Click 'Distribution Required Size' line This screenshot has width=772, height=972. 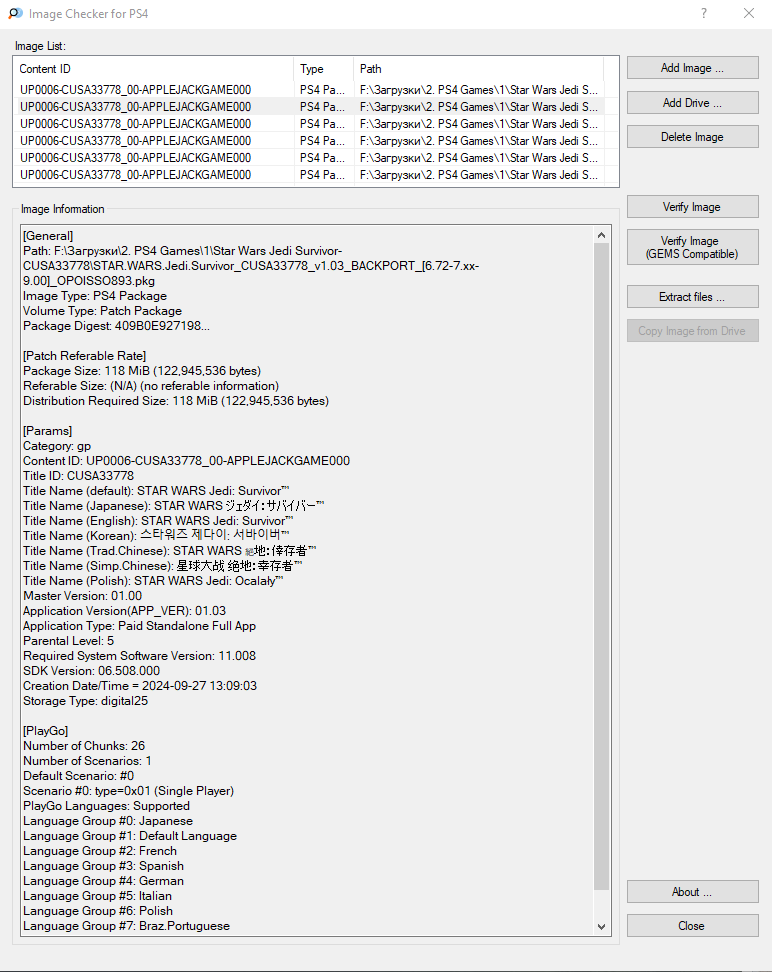(176, 401)
